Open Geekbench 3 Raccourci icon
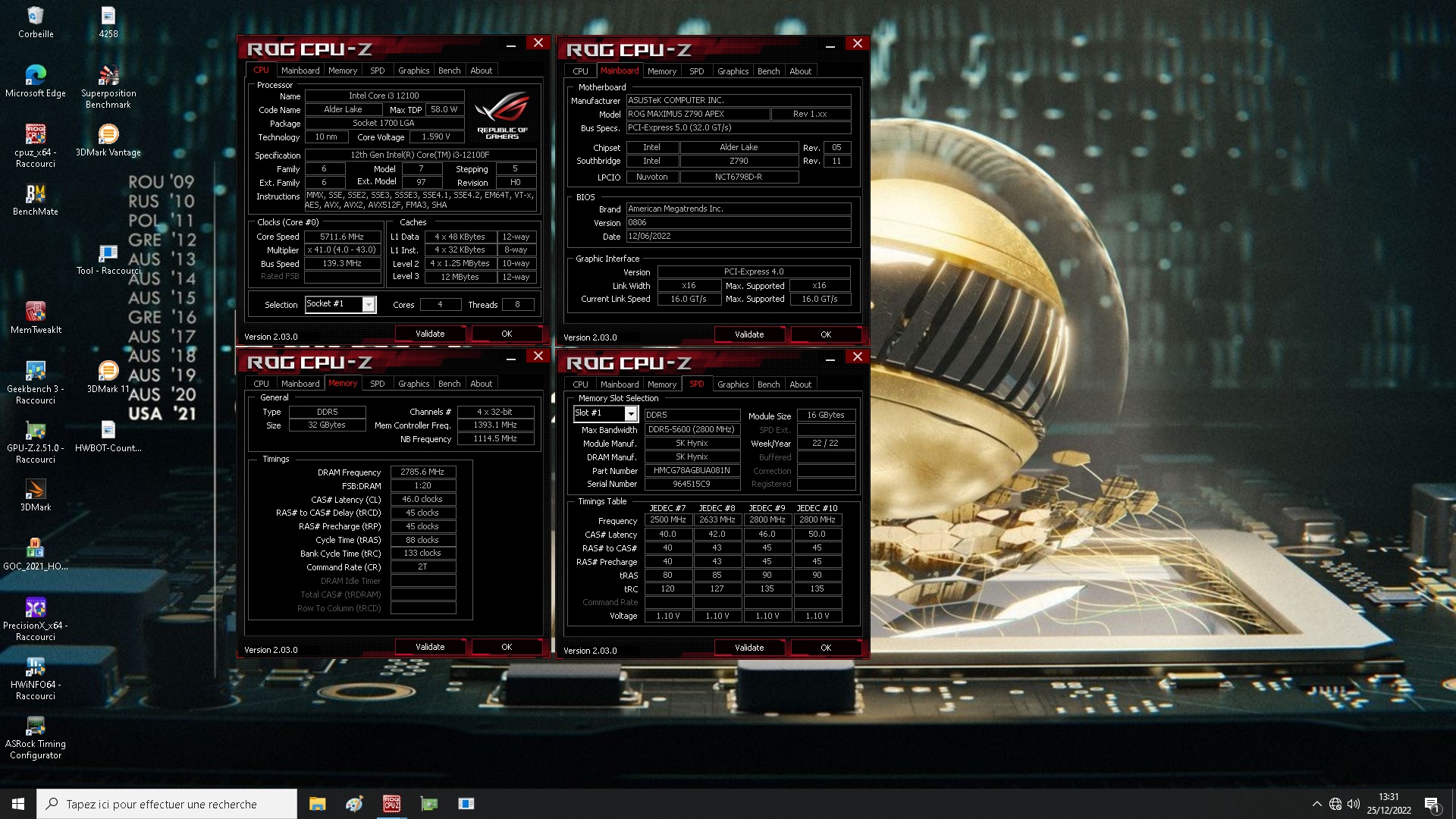The image size is (1456, 819). (36, 382)
